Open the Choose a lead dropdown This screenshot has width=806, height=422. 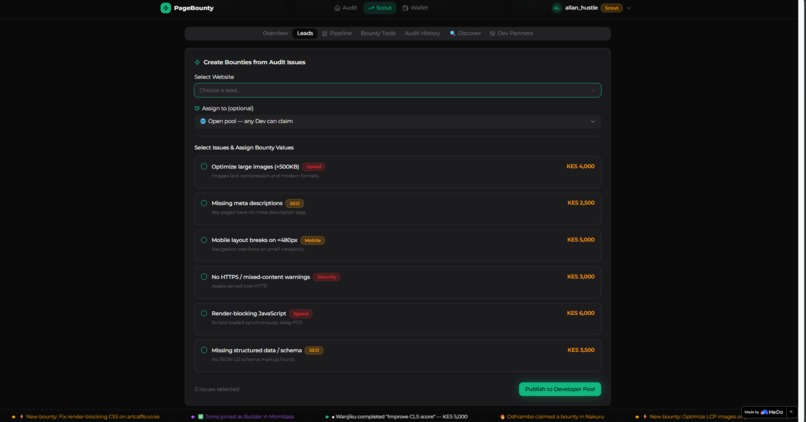coord(397,90)
